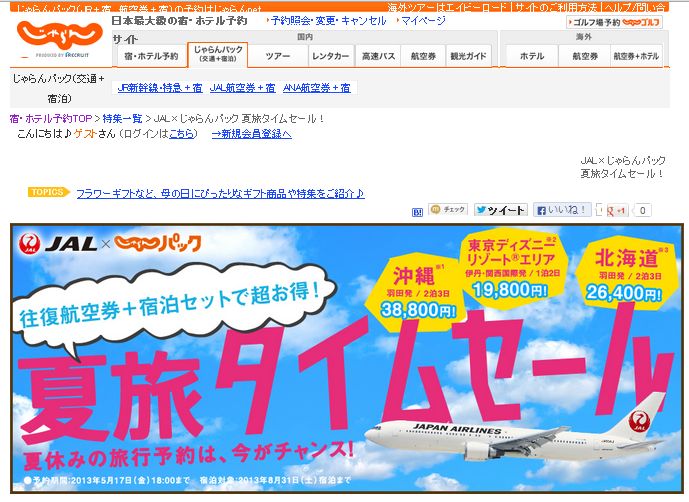Select the overseas ホテル tab
Image resolution: width=689 pixels, height=502 pixels.
click(x=532, y=56)
